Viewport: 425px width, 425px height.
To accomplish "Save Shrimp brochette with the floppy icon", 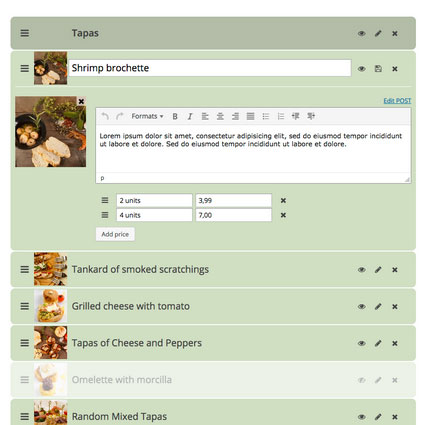I will 378,69.
